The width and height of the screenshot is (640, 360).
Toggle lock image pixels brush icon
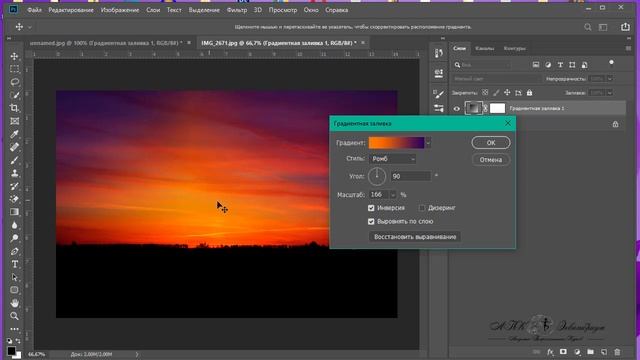click(x=496, y=93)
